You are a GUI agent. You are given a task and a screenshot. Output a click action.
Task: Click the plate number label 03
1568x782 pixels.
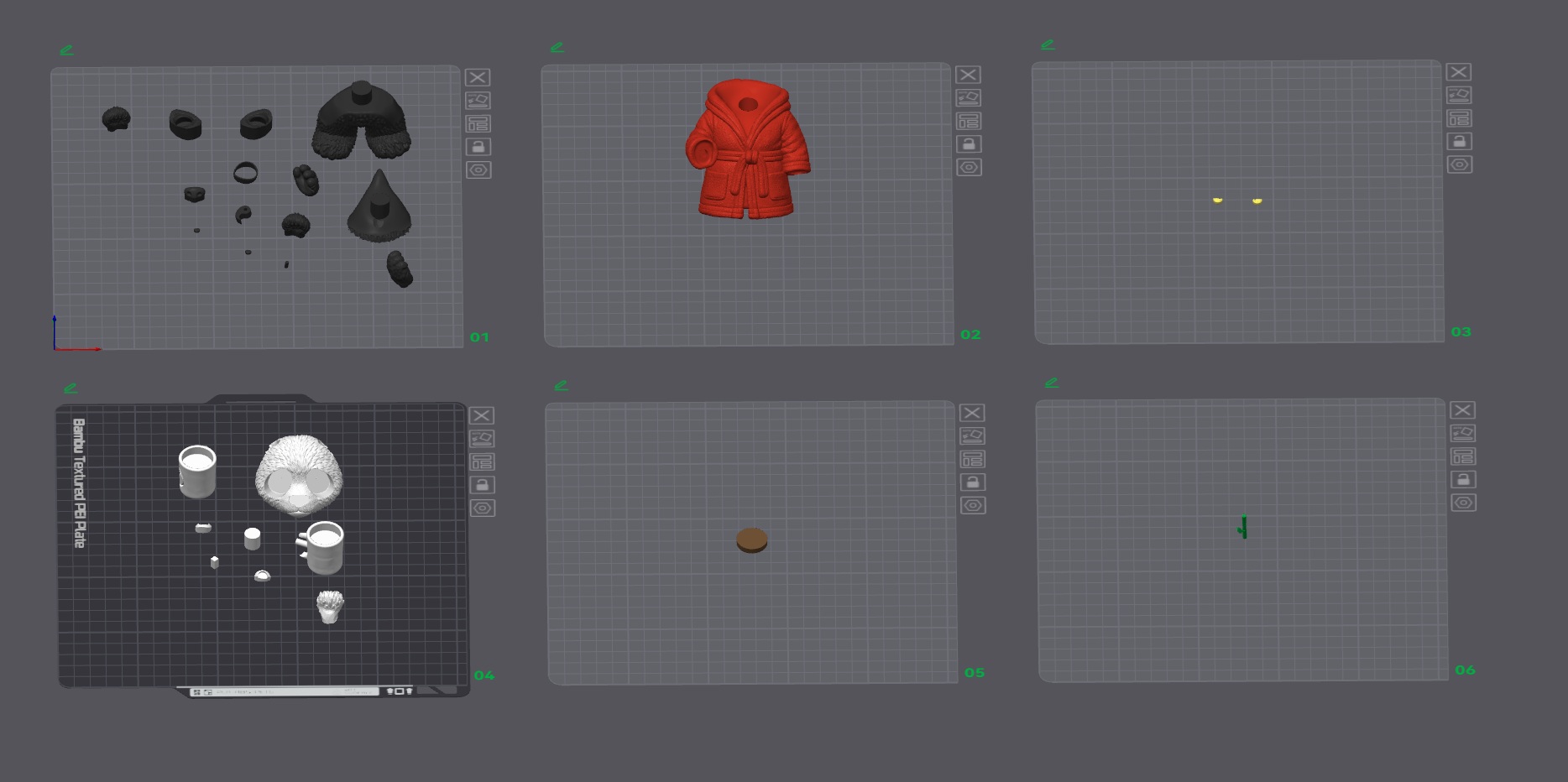click(x=1461, y=332)
